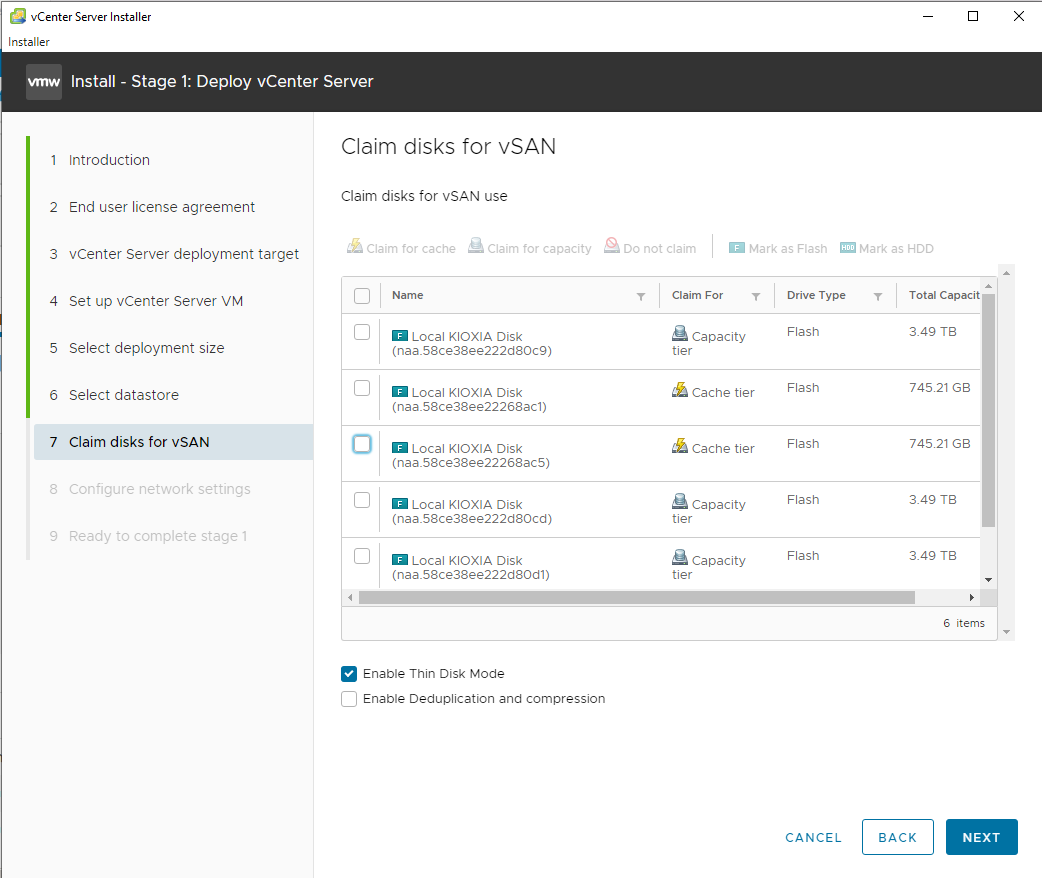Click the Mark as Flash label
The width and height of the screenshot is (1042, 878).
coord(788,249)
